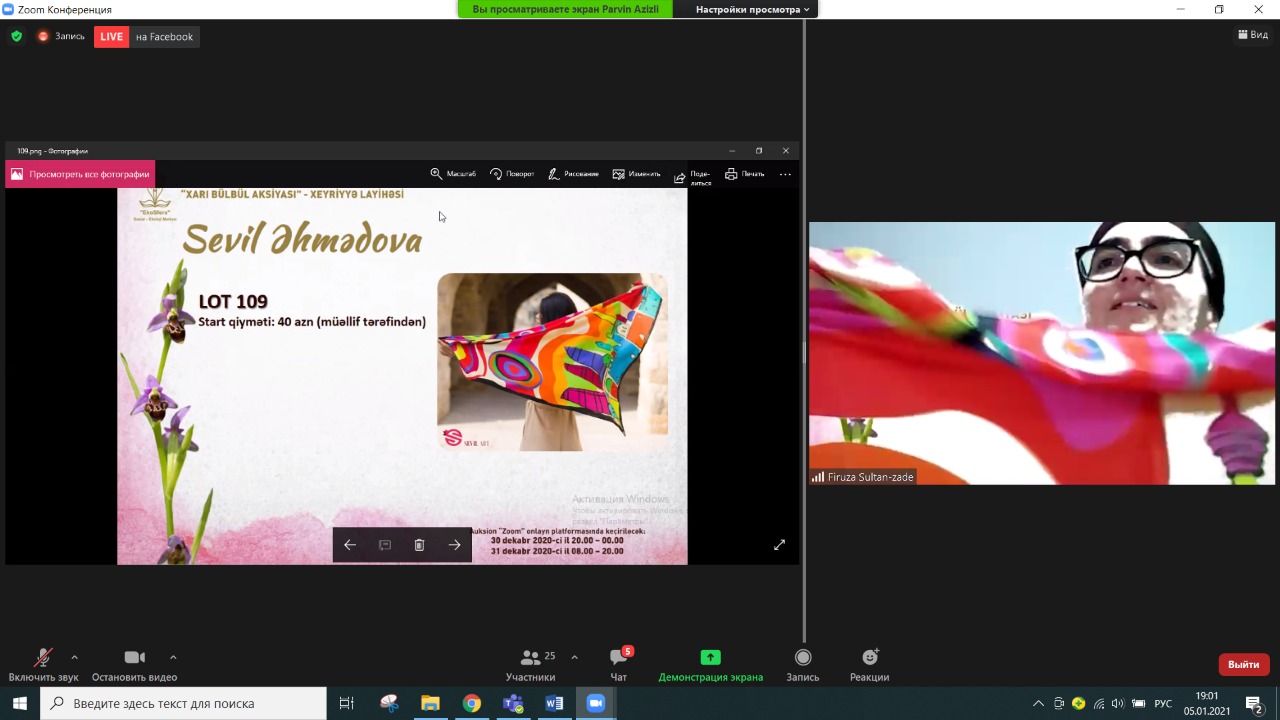Open the Windows notification center icon
The image size is (1280, 720).
pos(1255,703)
